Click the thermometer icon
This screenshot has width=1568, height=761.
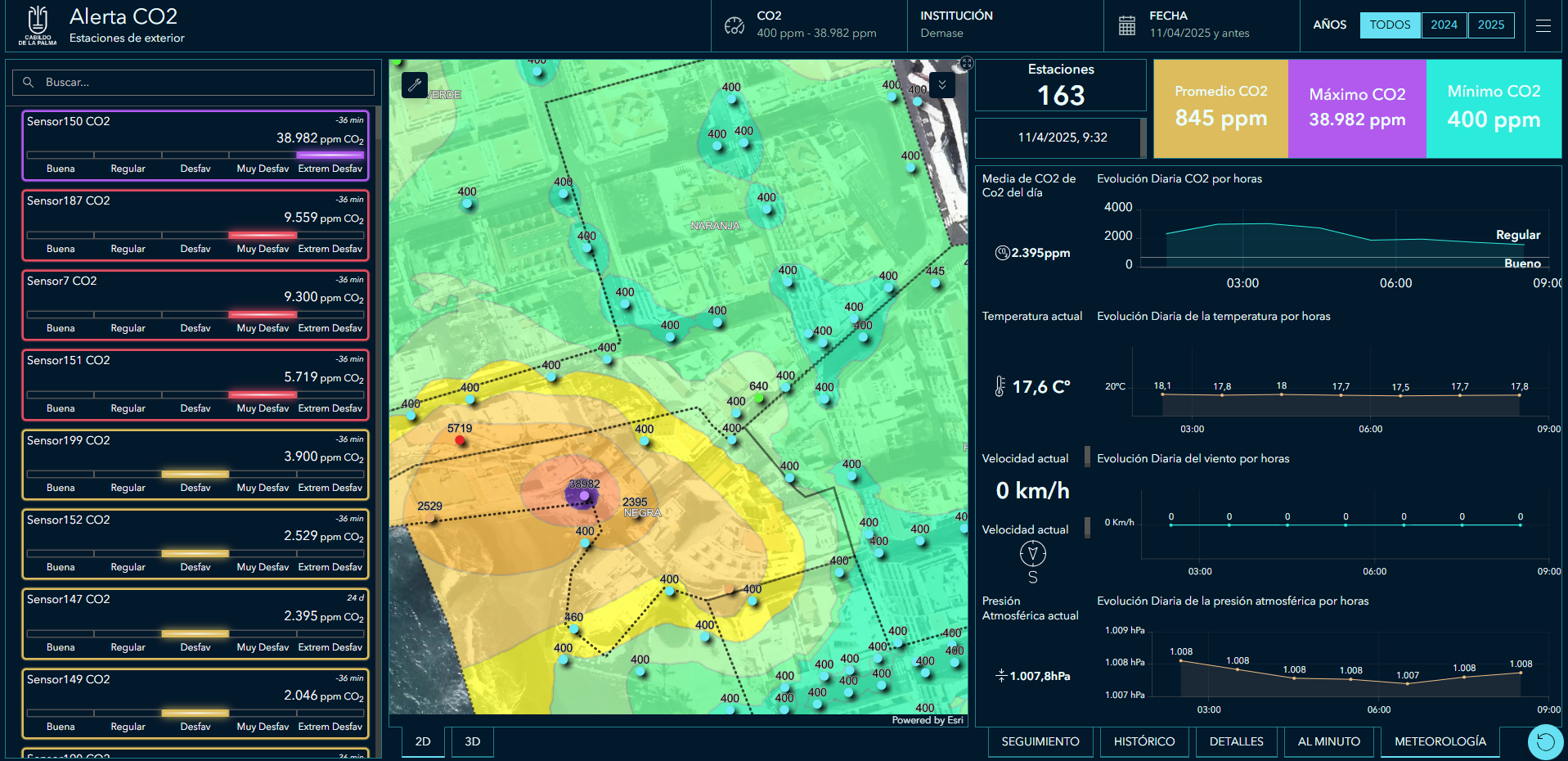point(1000,386)
